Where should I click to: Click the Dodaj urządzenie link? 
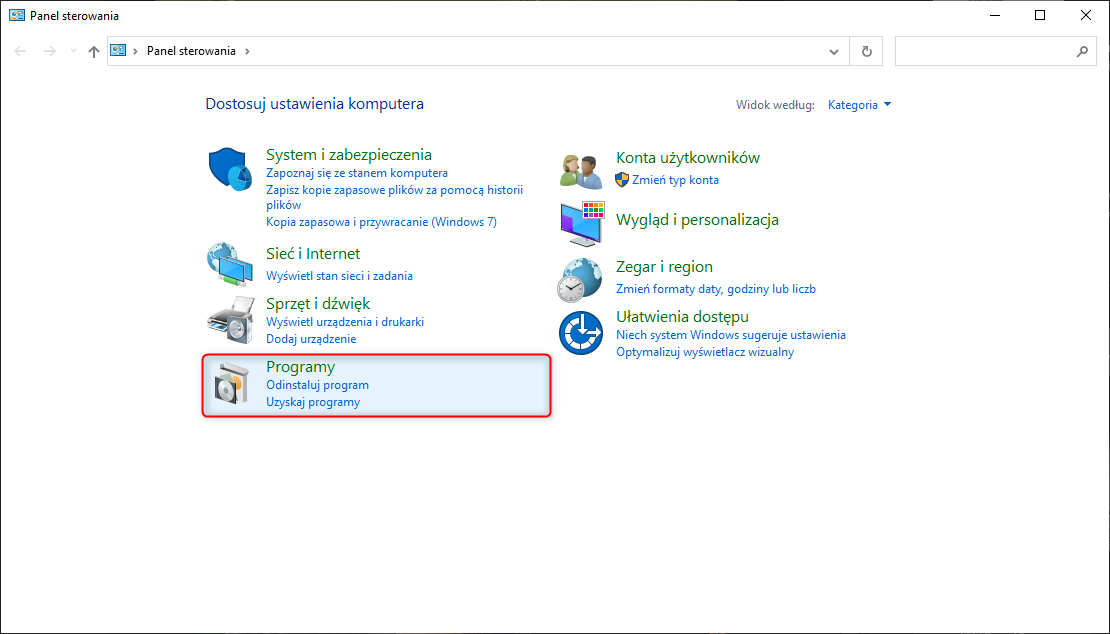311,339
